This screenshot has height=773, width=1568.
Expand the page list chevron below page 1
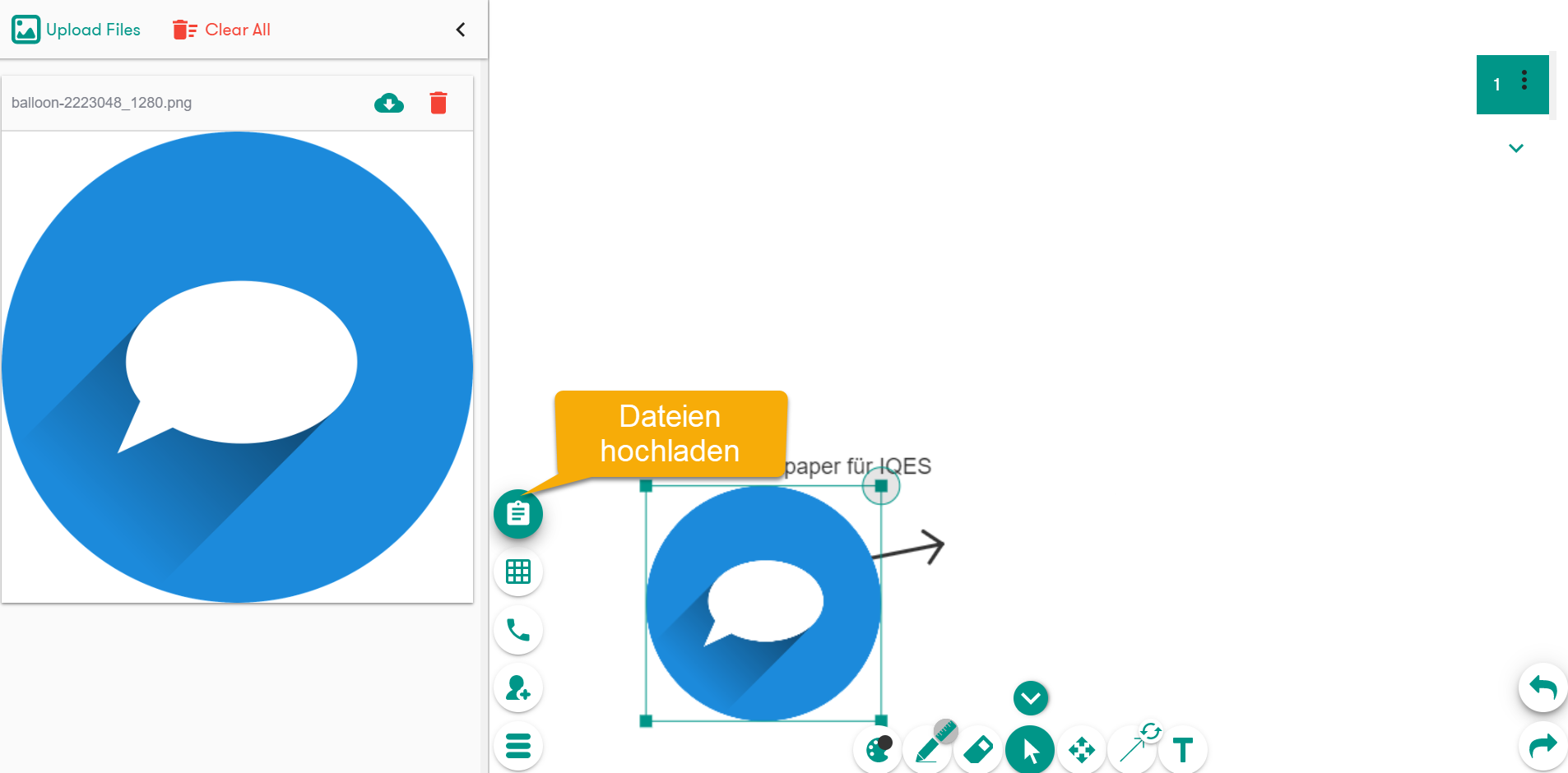[1516, 148]
